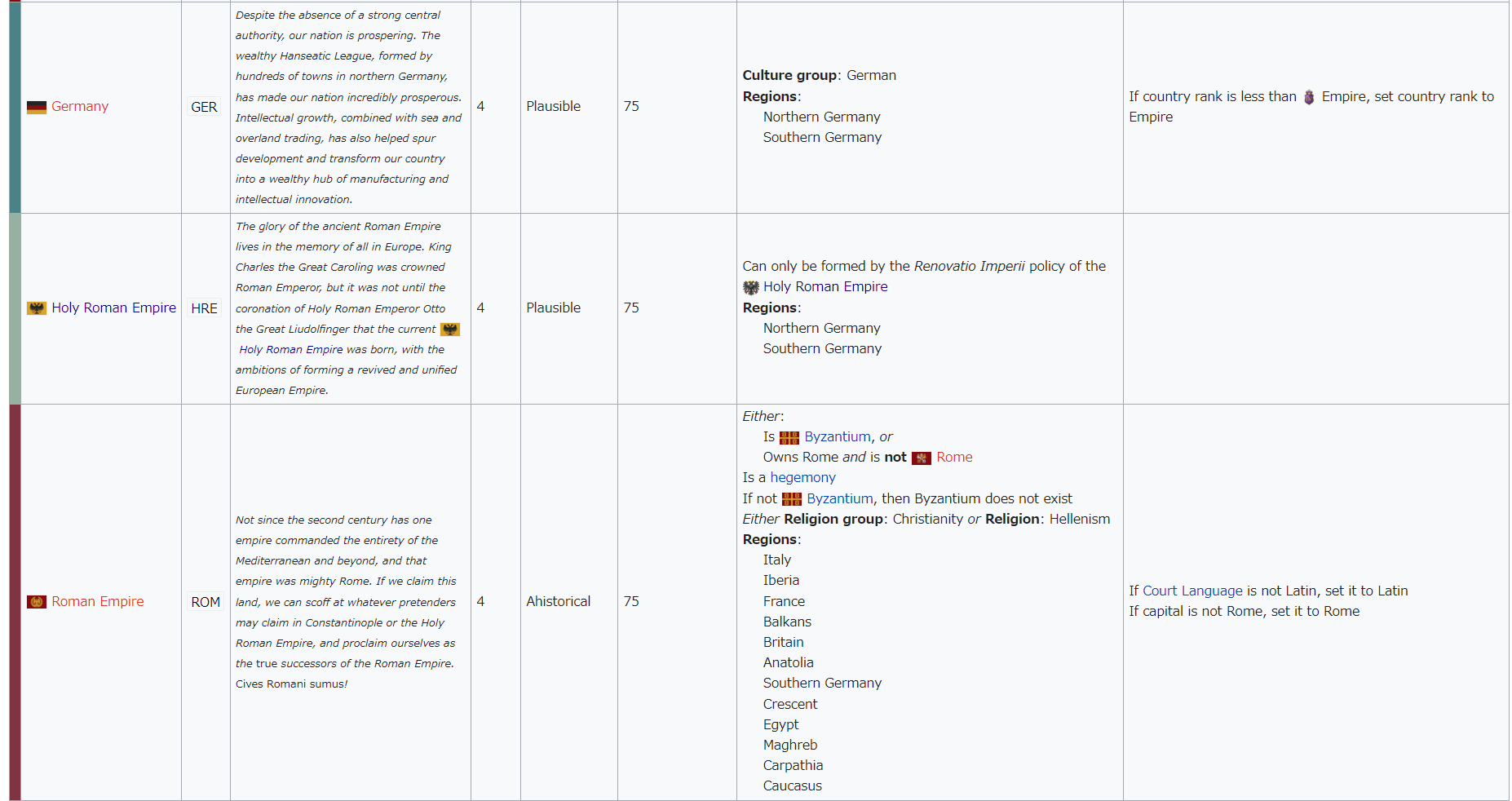
Task: Click 'Plausible' in the Holy Roman Empire row
Action: 554,308
